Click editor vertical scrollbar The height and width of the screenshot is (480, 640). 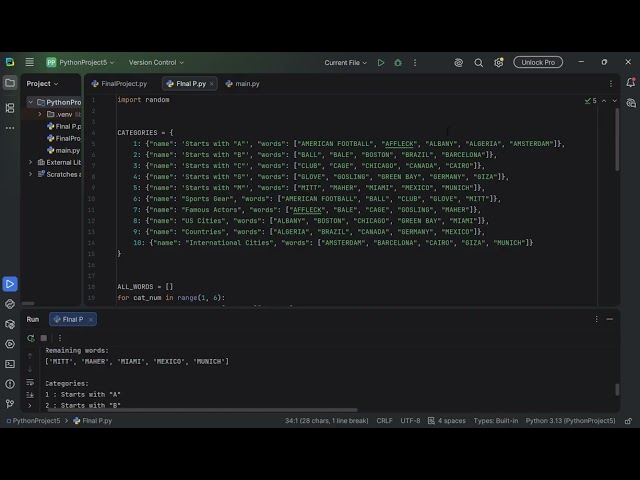(617, 140)
